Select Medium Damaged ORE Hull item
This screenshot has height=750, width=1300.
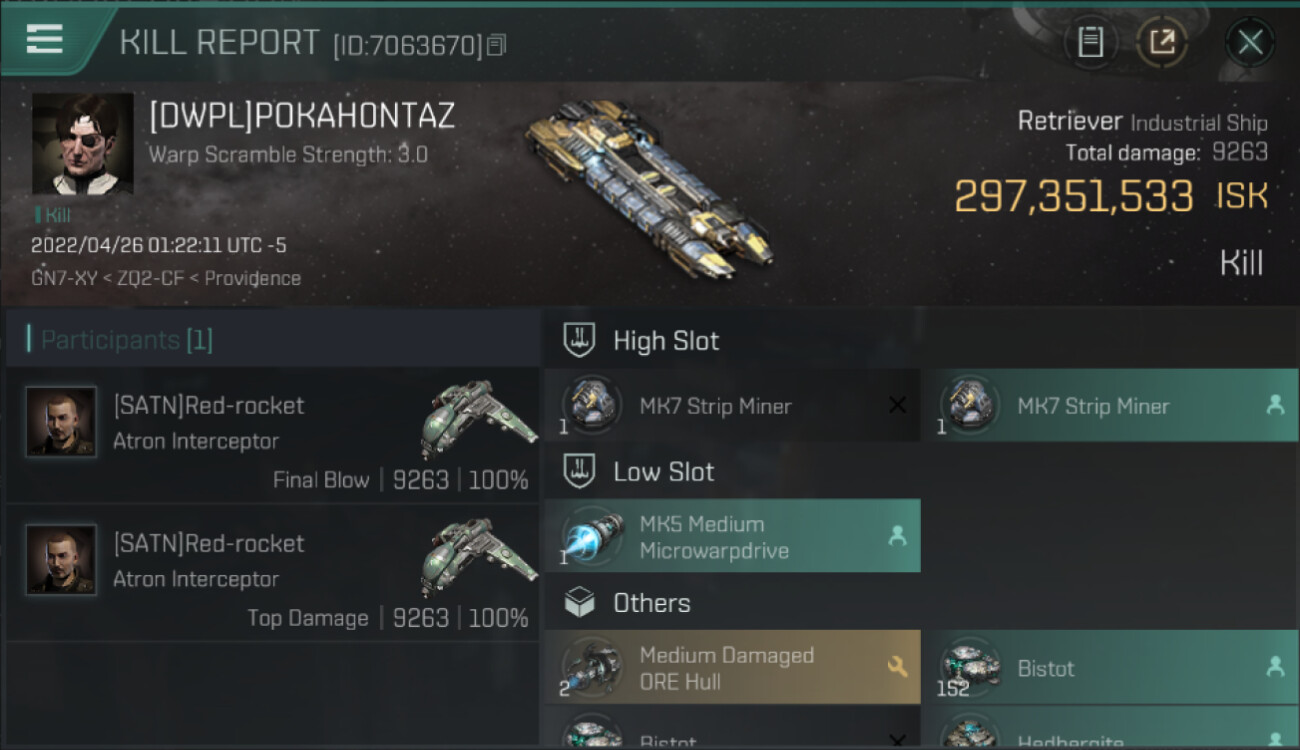pyautogui.click(x=732, y=668)
